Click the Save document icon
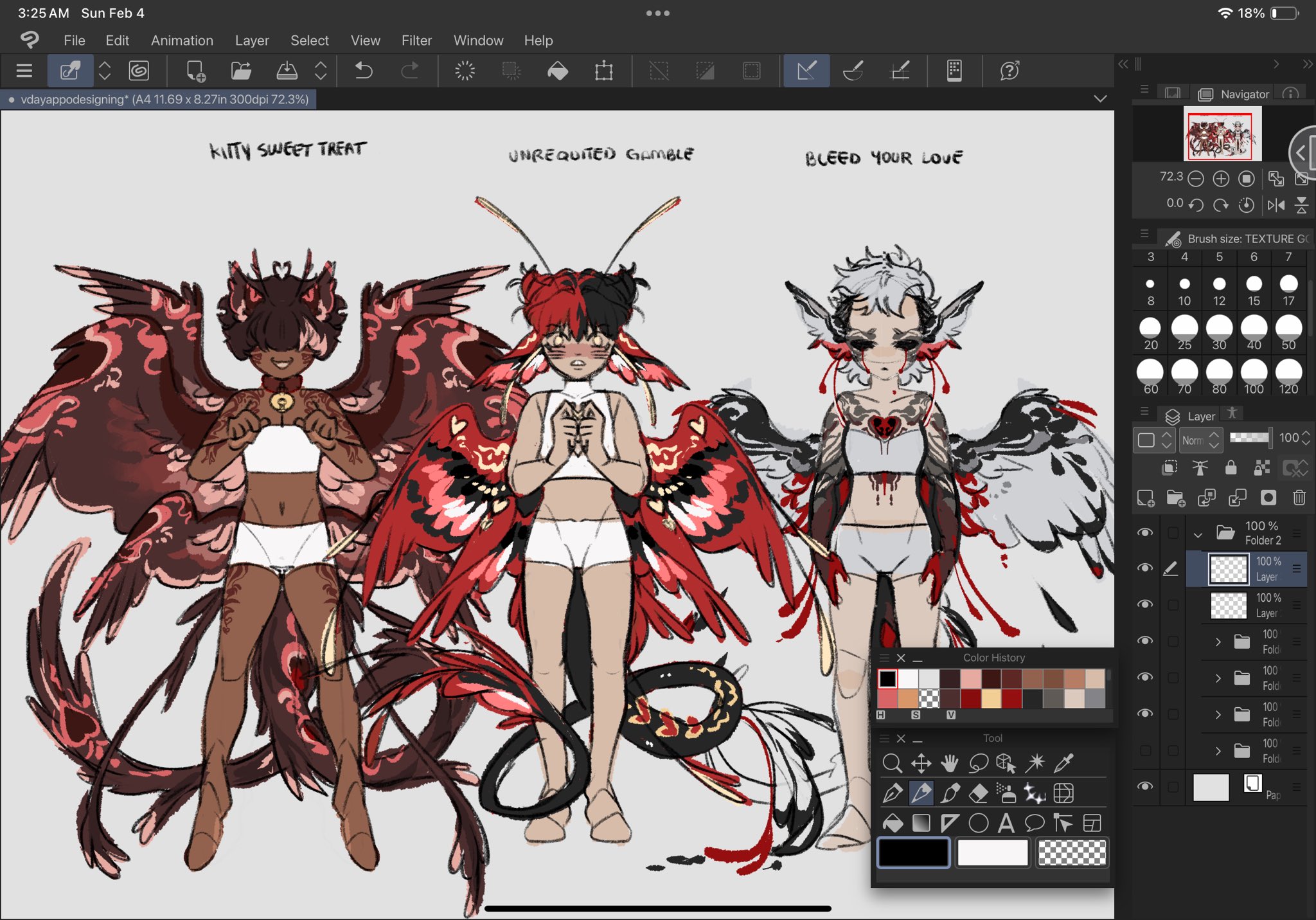 click(x=287, y=71)
